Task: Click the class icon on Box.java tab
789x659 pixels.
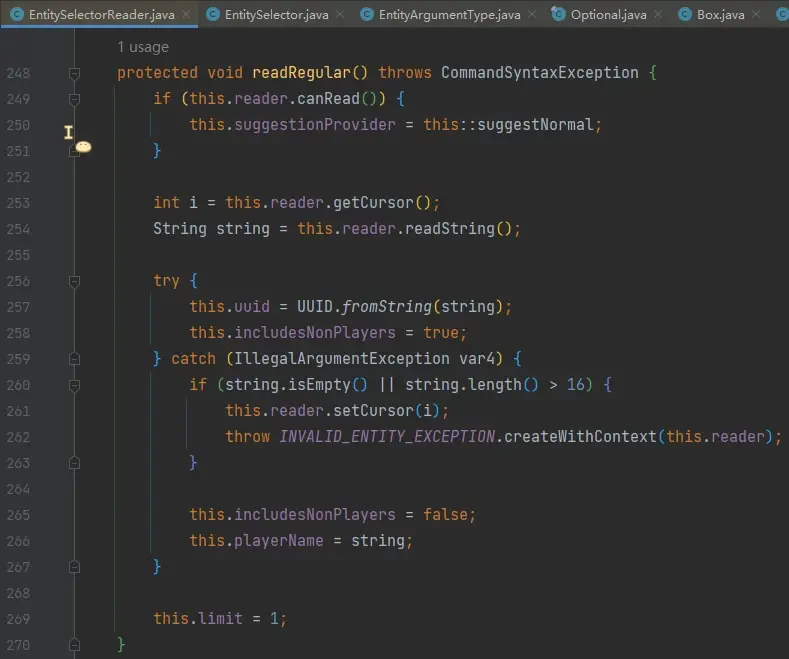Action: (685, 14)
